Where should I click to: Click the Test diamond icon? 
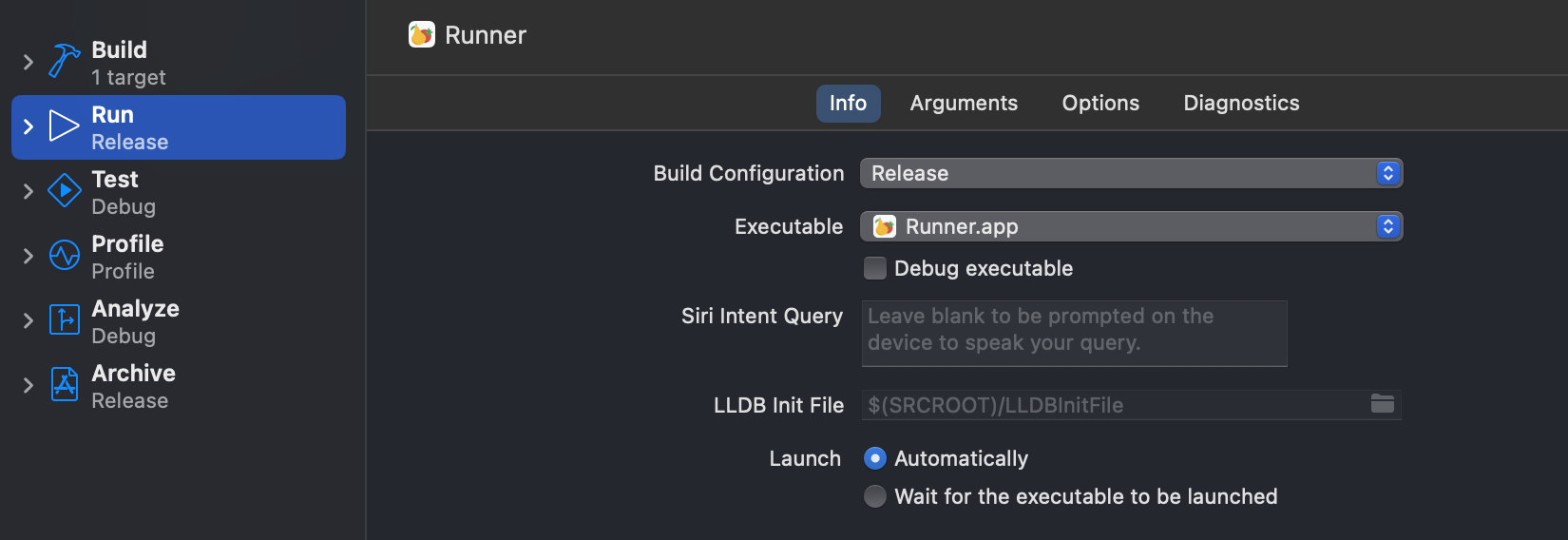pos(64,191)
